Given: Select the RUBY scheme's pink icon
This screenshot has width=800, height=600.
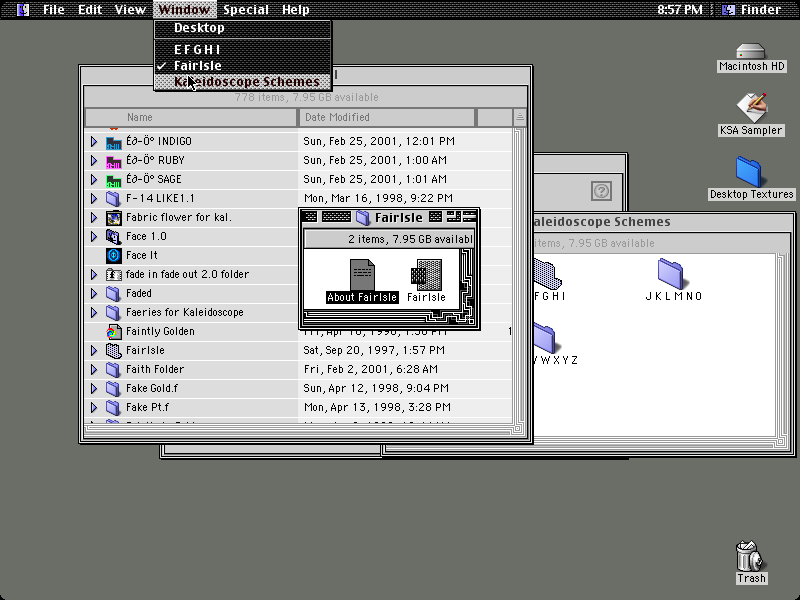Looking at the screenshot, I should click(x=113, y=160).
